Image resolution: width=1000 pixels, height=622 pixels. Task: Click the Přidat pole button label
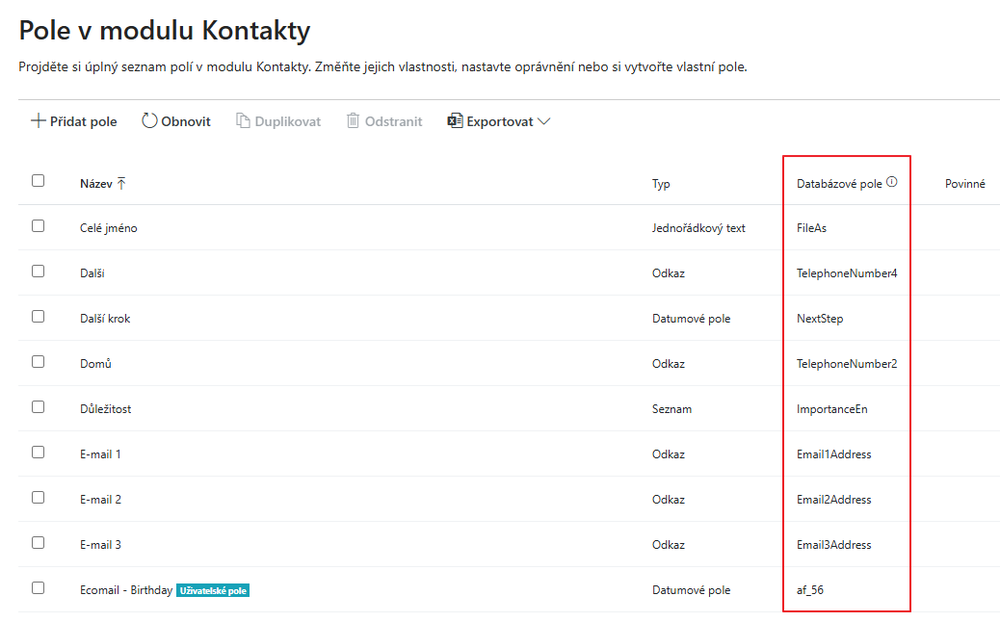tap(84, 121)
